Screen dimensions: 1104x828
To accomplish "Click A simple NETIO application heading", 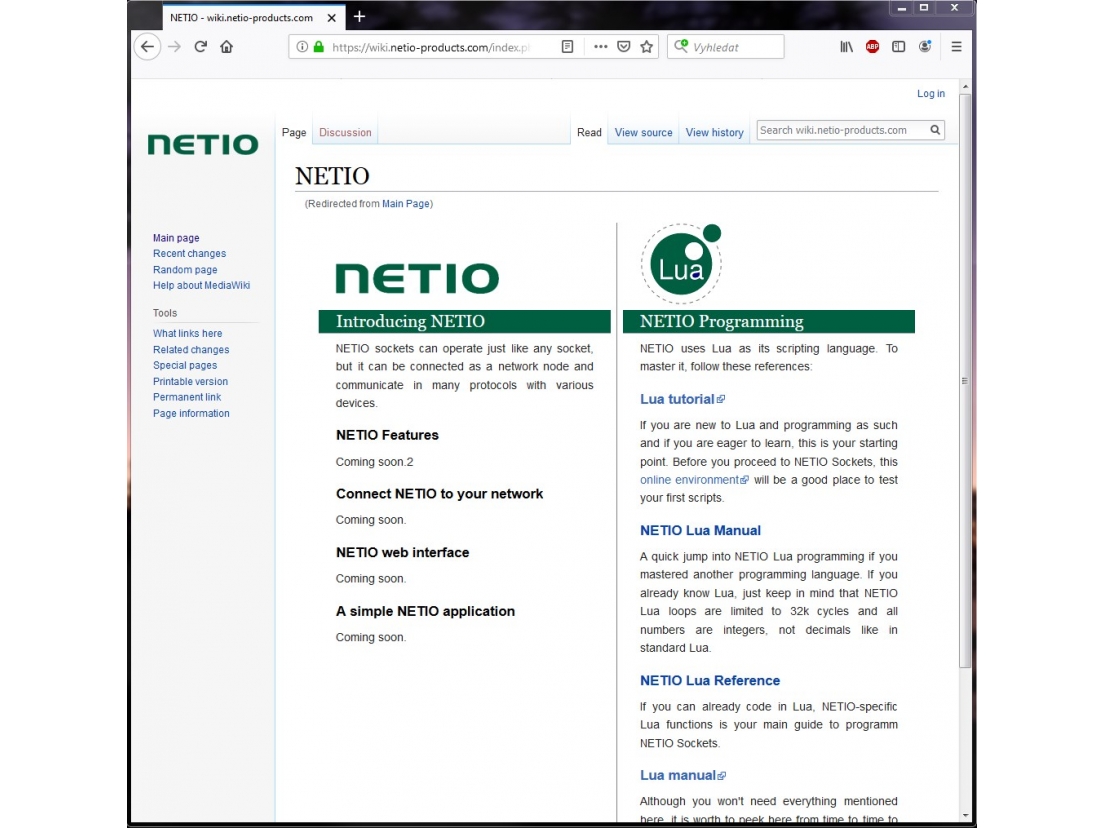I will point(425,611).
